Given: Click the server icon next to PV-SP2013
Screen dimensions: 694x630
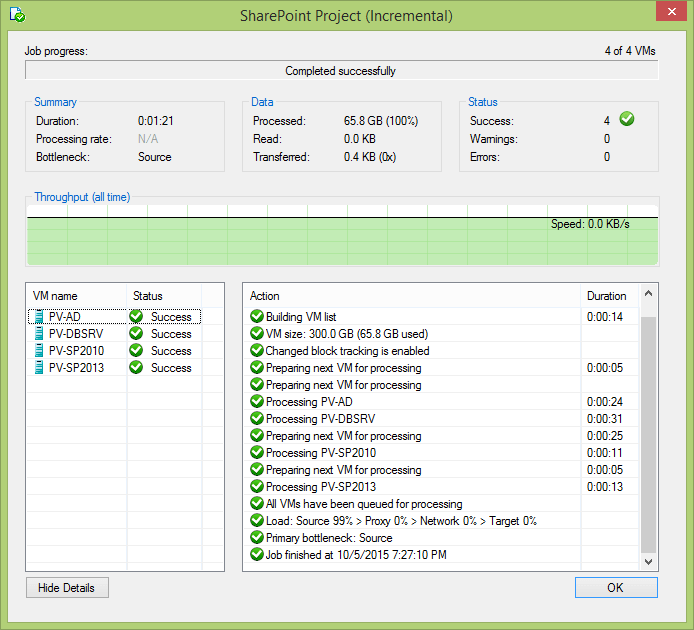Looking at the screenshot, I should click(39, 367).
